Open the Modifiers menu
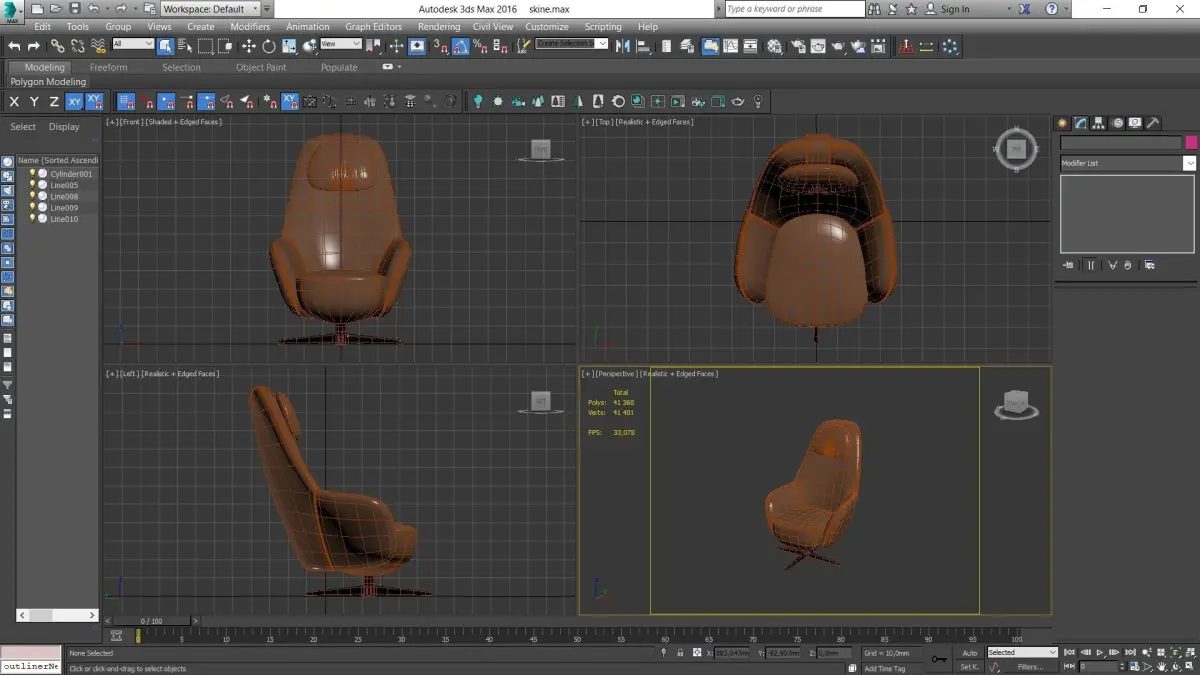 [250, 27]
